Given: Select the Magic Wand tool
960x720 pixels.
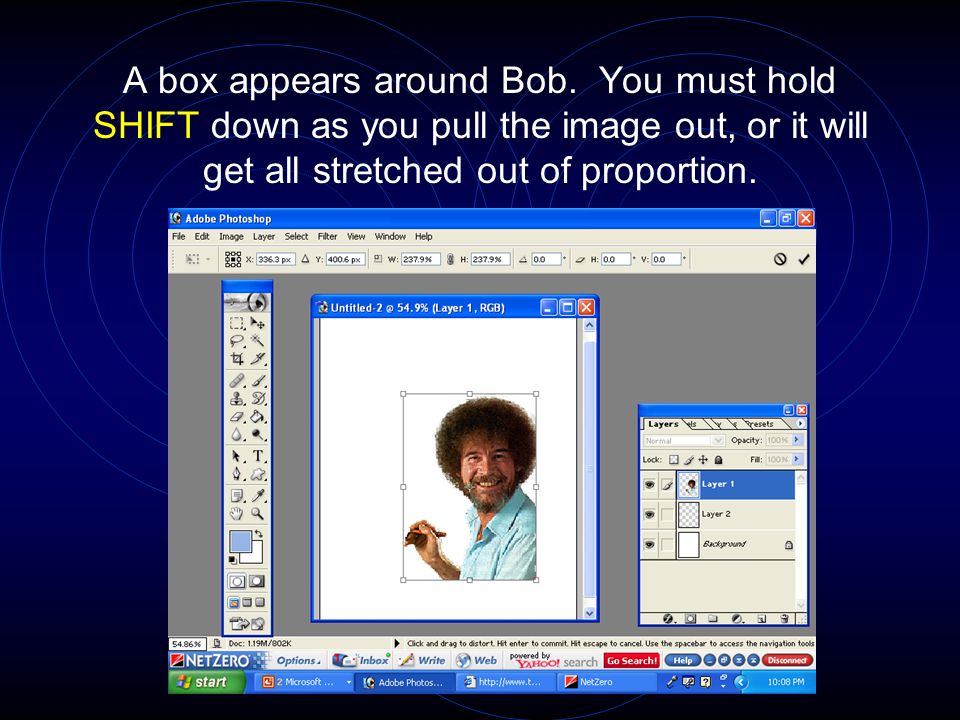Looking at the screenshot, I should [x=258, y=341].
